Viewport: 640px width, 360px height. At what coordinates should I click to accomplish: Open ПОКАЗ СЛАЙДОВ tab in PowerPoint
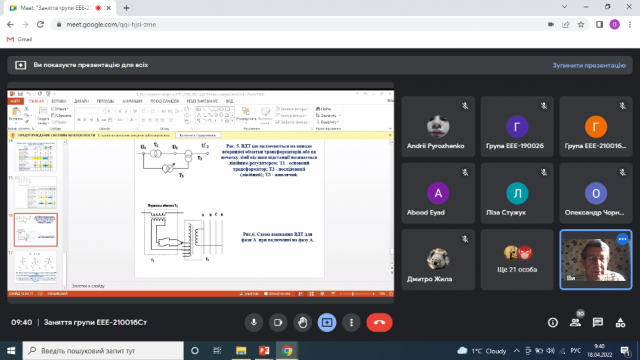point(164,101)
